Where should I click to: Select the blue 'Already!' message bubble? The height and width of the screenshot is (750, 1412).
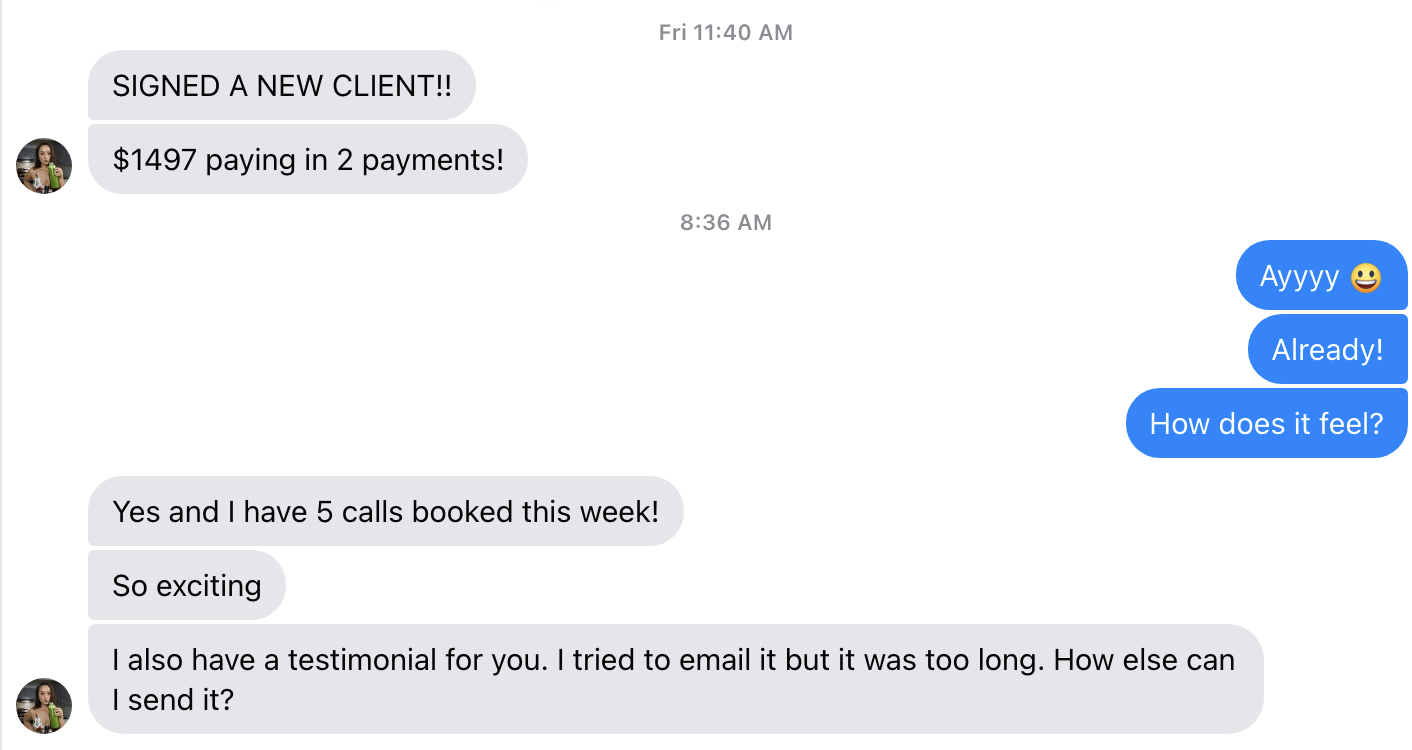[x=1328, y=349]
